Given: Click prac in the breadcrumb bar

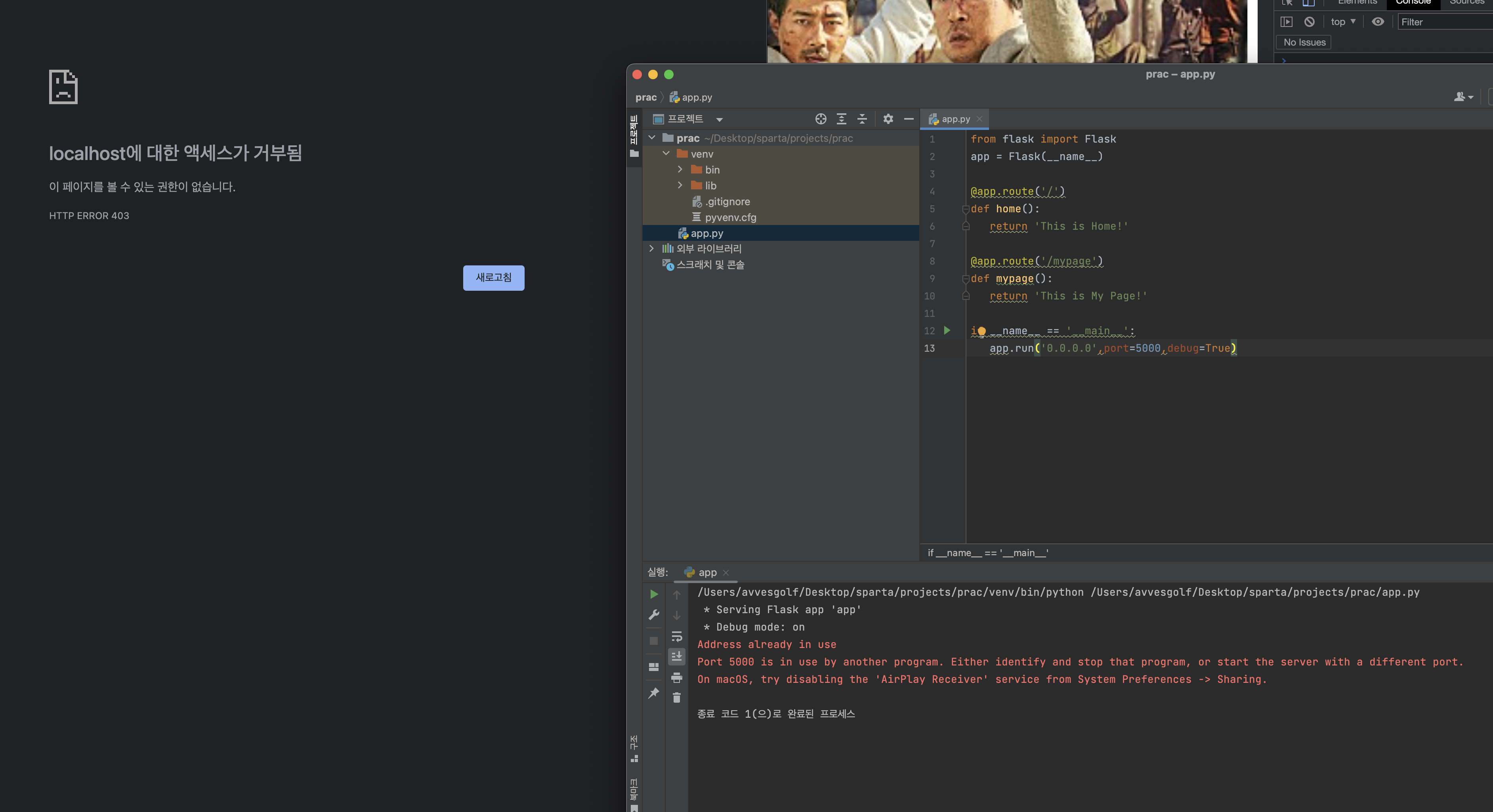Looking at the screenshot, I should coord(645,97).
